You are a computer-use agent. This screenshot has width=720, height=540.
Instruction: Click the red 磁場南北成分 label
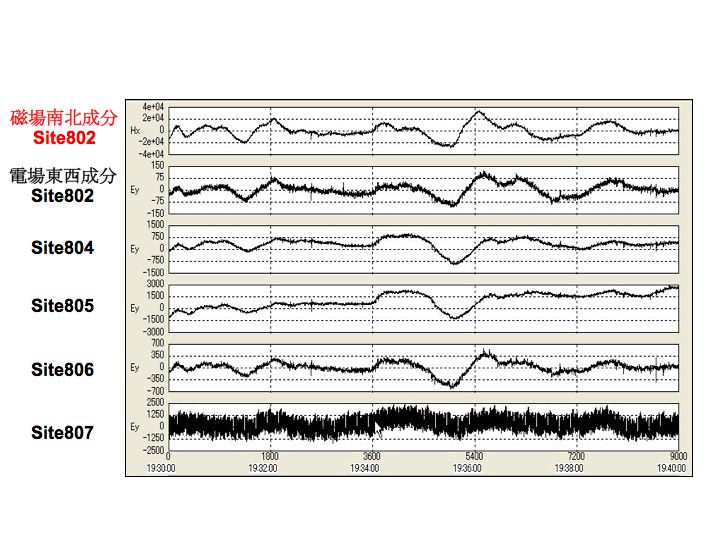coord(64,118)
